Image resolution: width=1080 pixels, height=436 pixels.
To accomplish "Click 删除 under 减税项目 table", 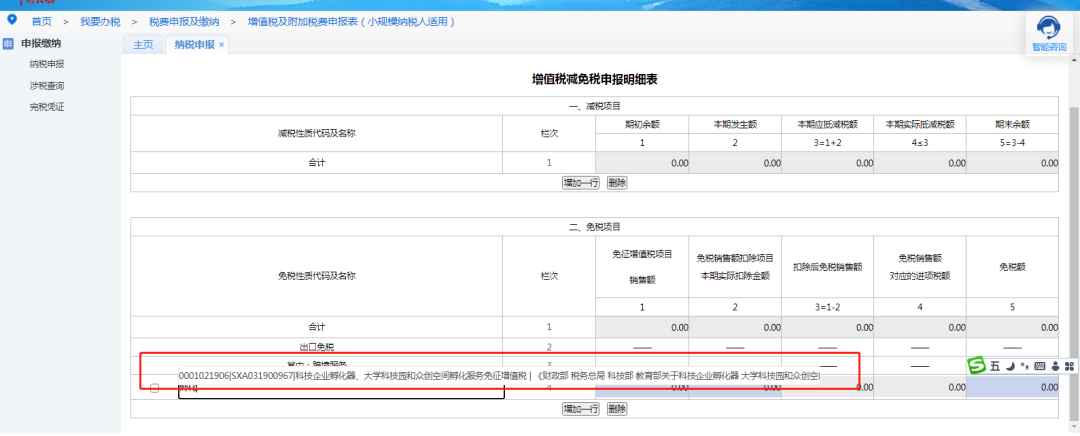I will (x=617, y=183).
